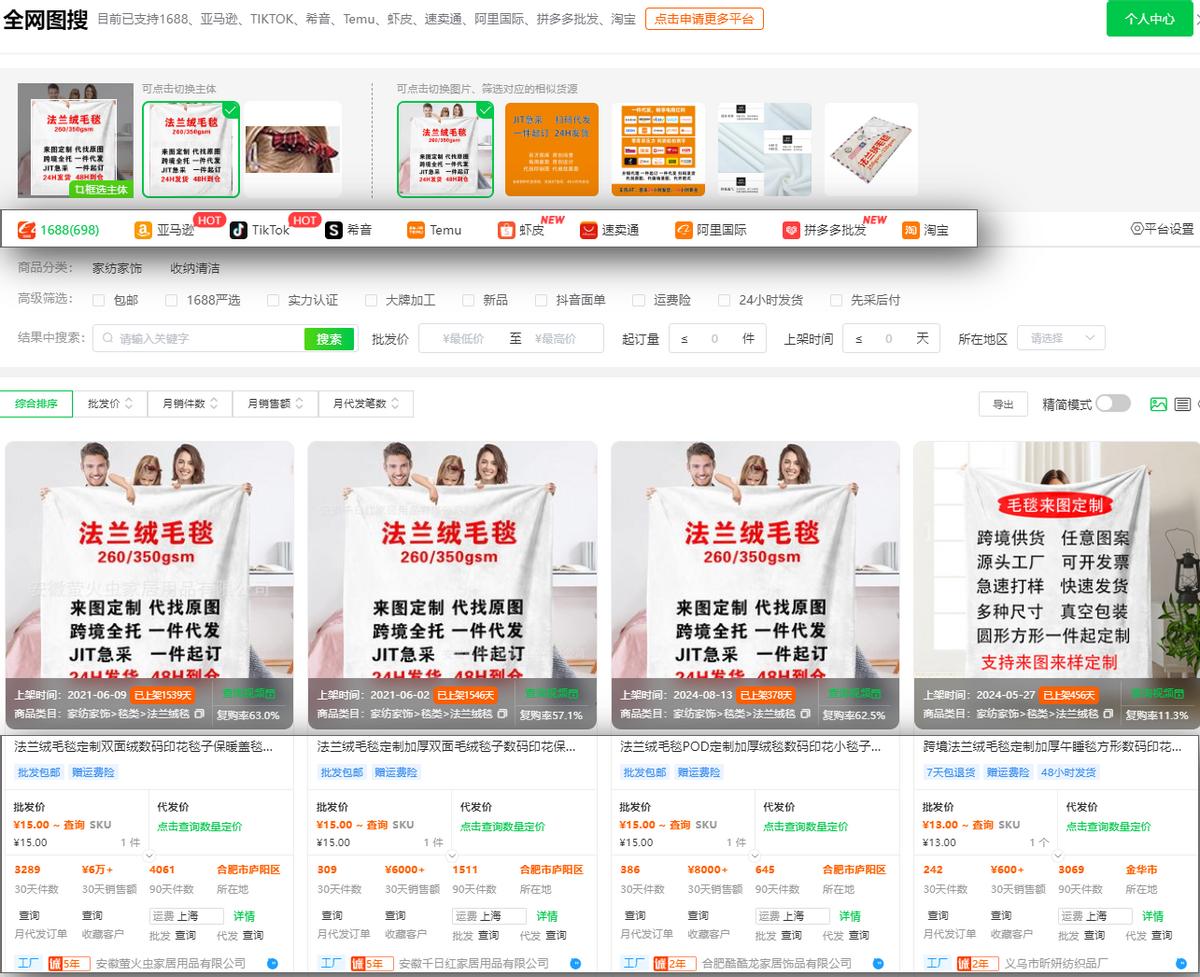This screenshot has height=977, width=1200.
Task: Click 点击申请更多平台 link
Action: (x=703, y=18)
